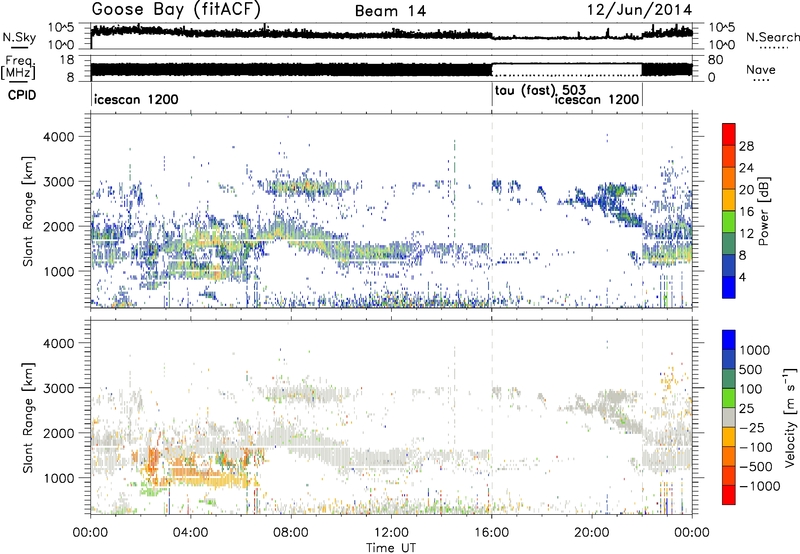Screen dimensions: 800x554
Task: Click the gray Velocity colorbar segment
Action: click(x=729, y=418)
